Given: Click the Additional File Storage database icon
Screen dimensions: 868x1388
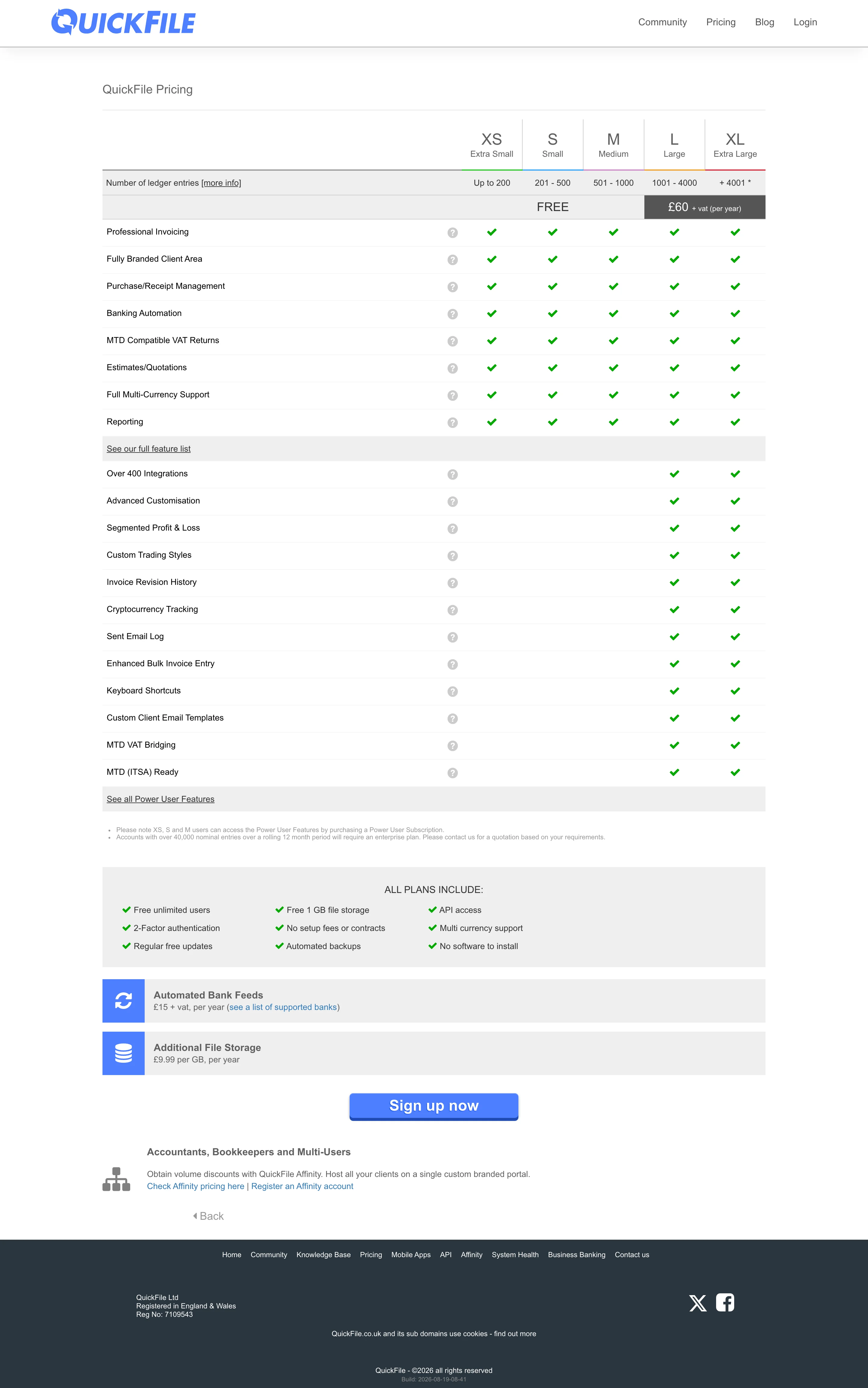Looking at the screenshot, I should 124,1053.
